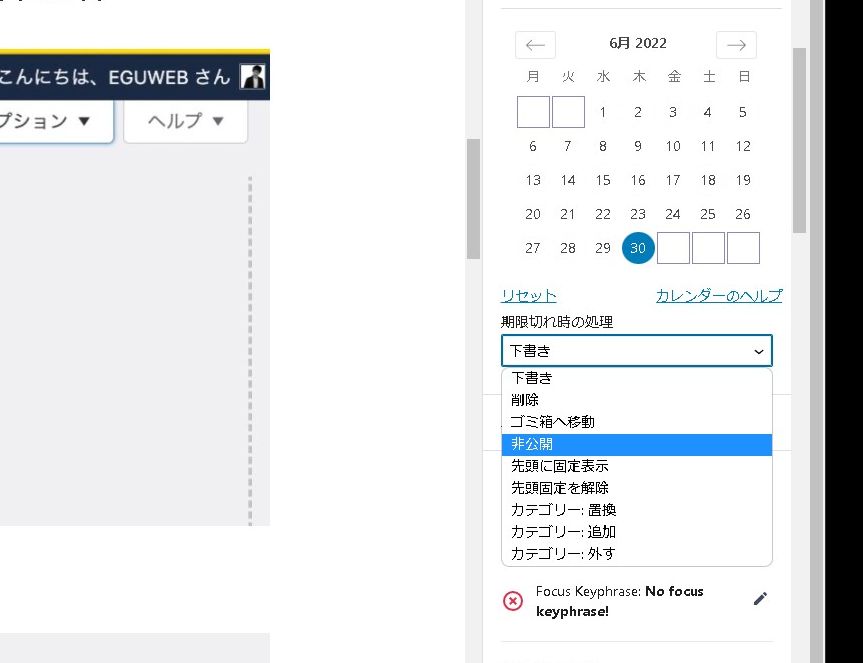Viewport: 863px width, 663px height.
Task: Open the カレンダーのヘルプ link
Action: coord(718,296)
